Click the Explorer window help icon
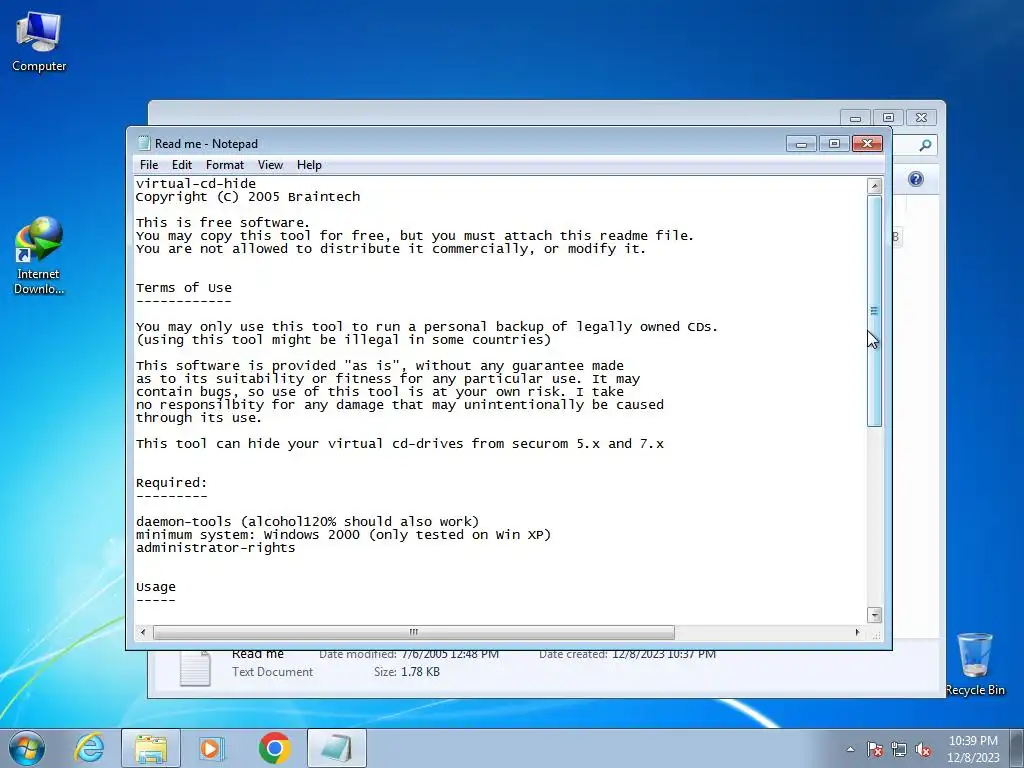The width and height of the screenshot is (1024, 768). (916, 179)
